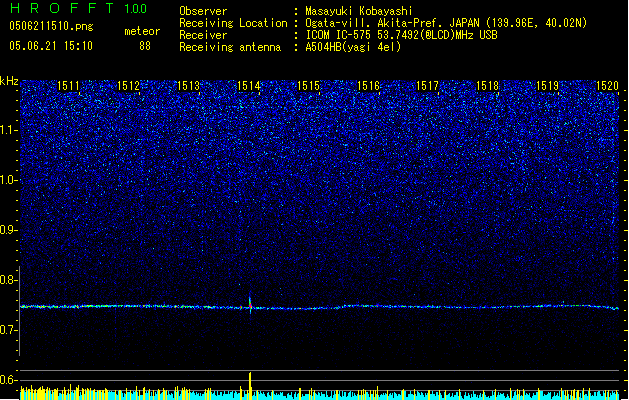Click the 1520 time marker
The width and height of the screenshot is (629, 400).
[x=607, y=86]
